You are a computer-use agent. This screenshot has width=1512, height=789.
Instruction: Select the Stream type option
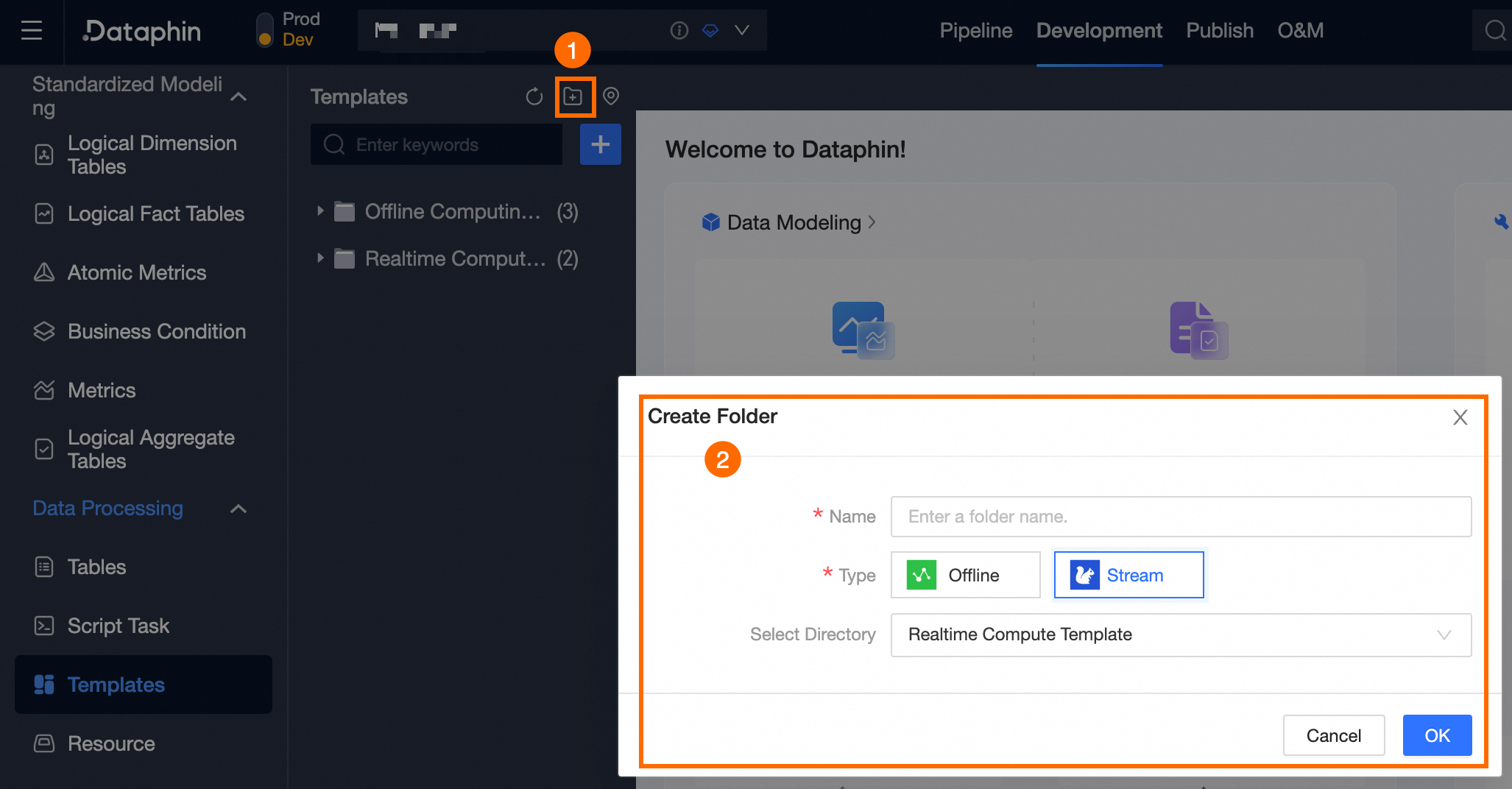tap(1128, 575)
